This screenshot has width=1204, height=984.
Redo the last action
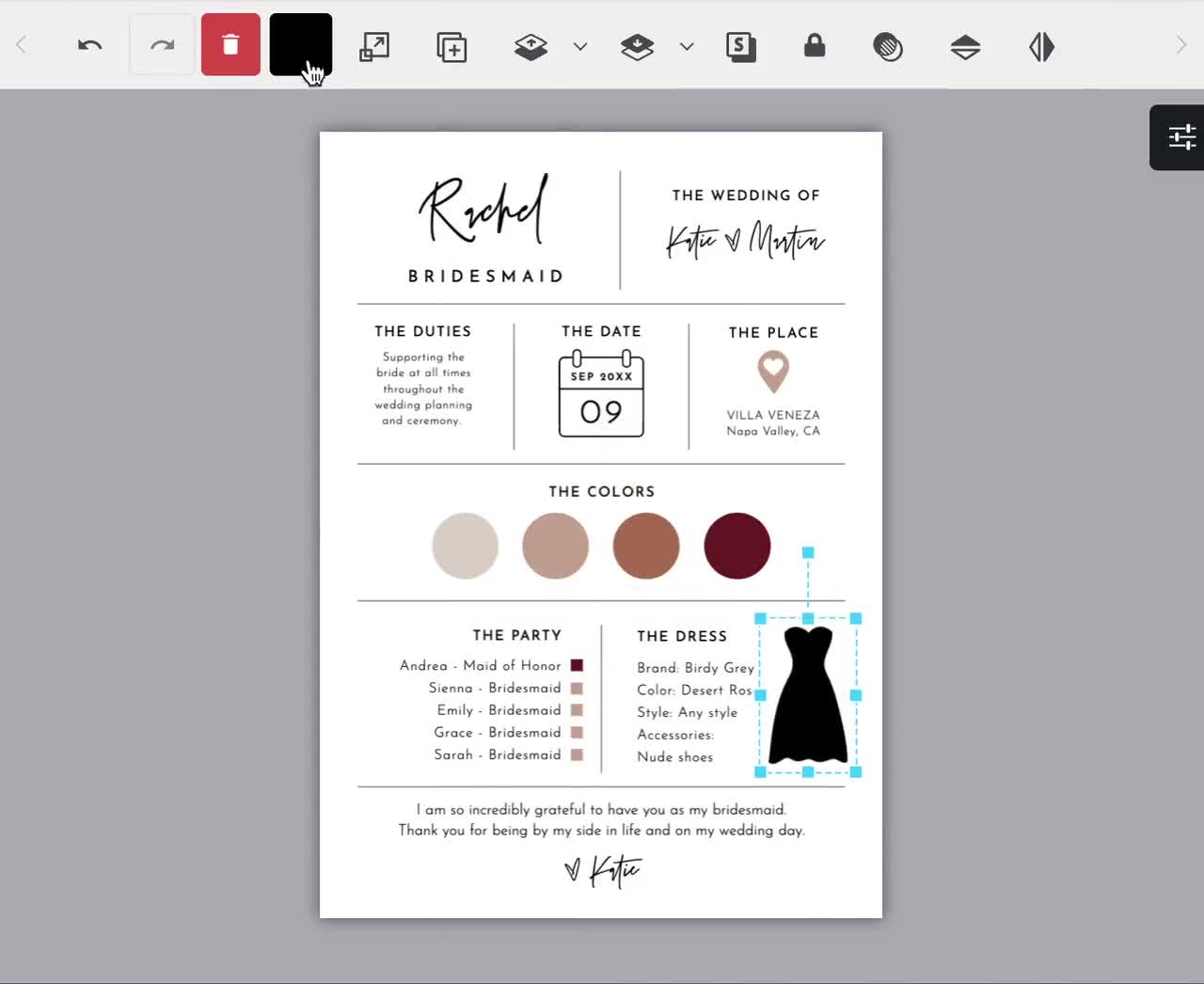[x=162, y=45]
